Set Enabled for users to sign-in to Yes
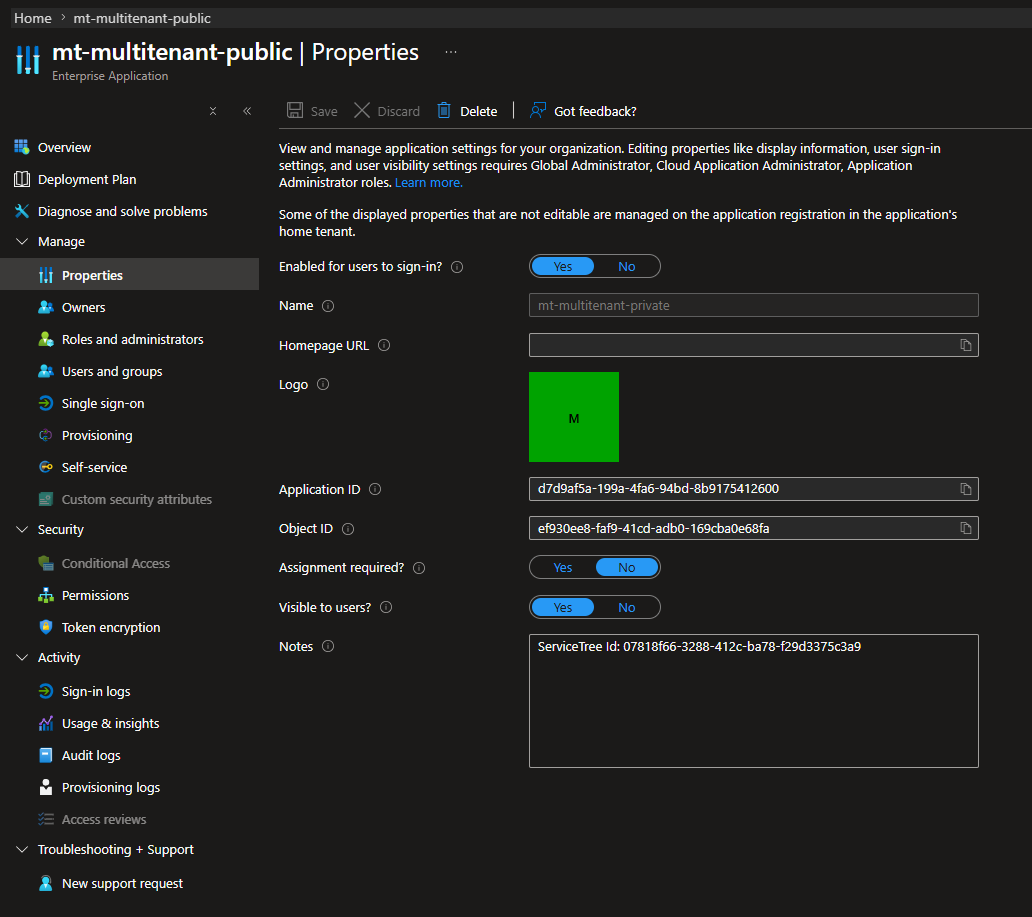 [x=563, y=267]
